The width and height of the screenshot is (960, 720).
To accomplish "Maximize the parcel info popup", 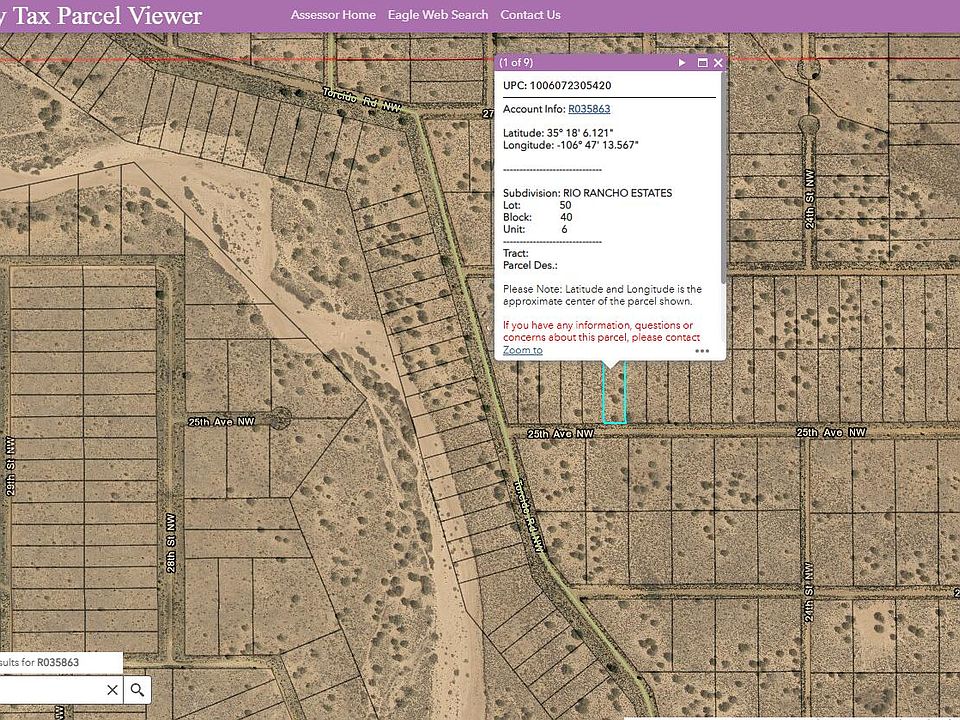I will (702, 62).
